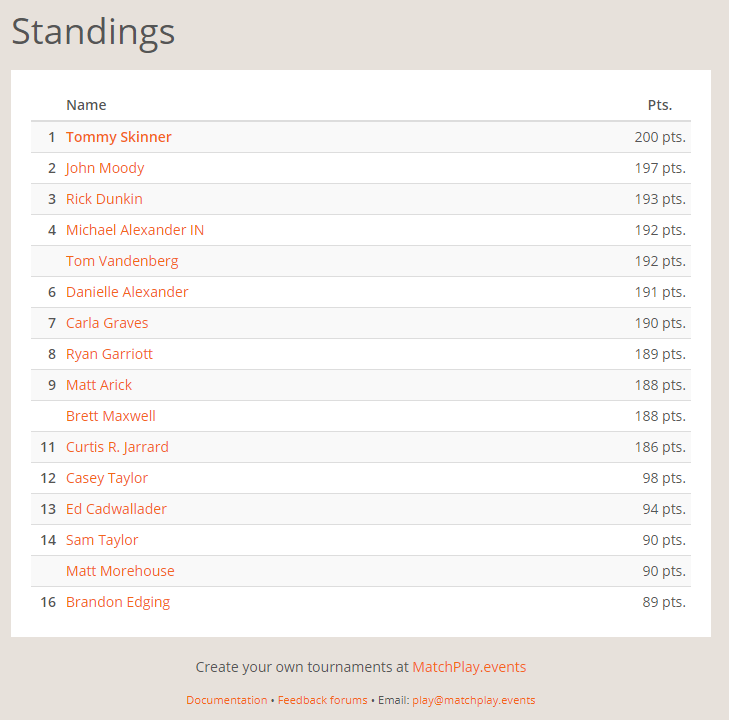View Ryan Garriott's details
This screenshot has width=729, height=720.
pos(109,354)
